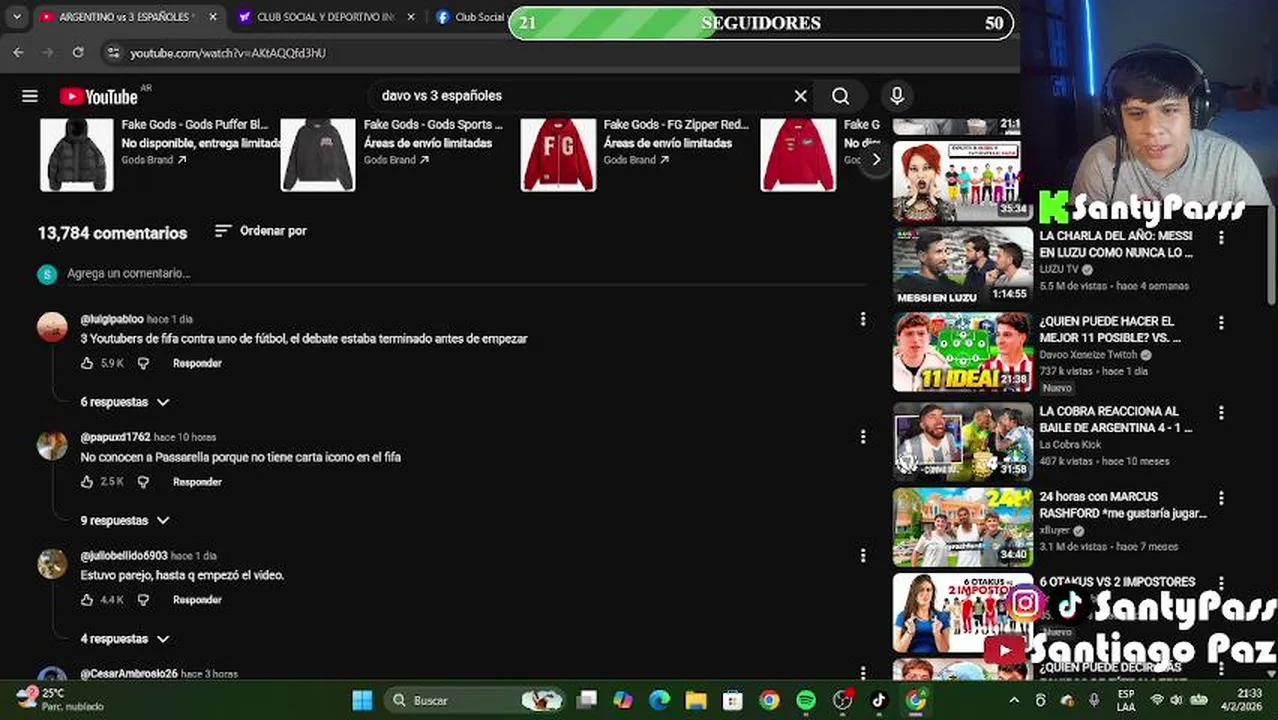Expand 4 respuestas replies
The image size is (1278, 720).
[x=124, y=638]
